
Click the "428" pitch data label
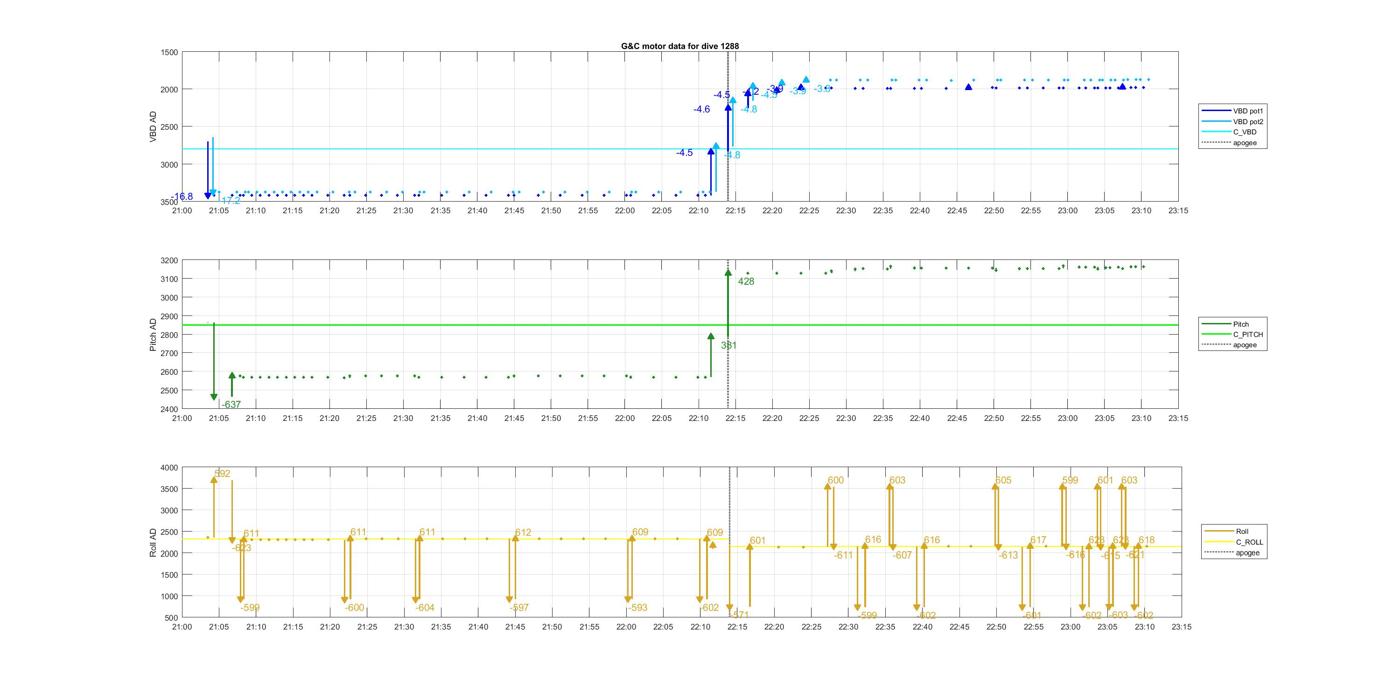click(746, 282)
